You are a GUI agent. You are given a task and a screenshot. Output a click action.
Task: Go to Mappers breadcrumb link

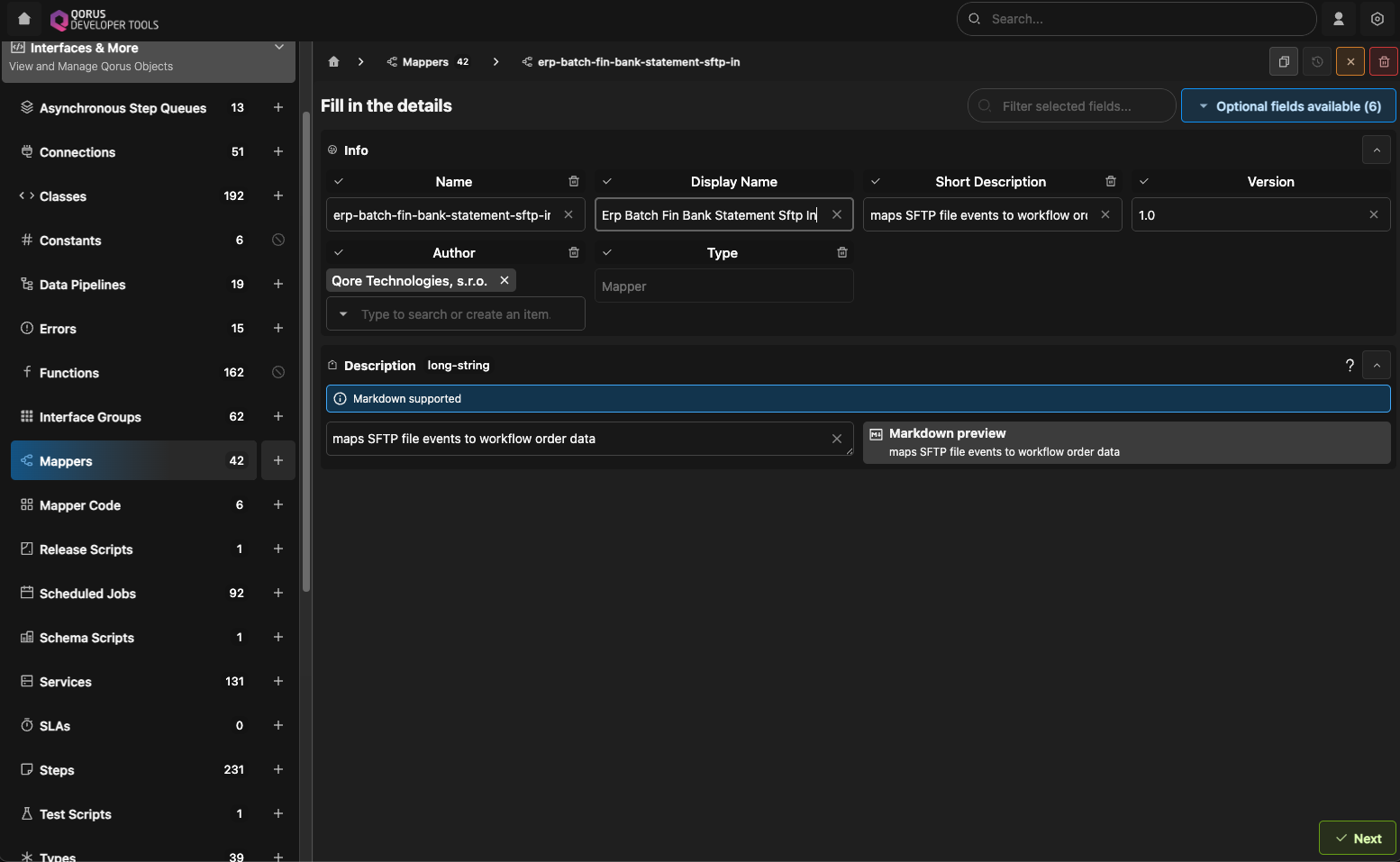428,62
